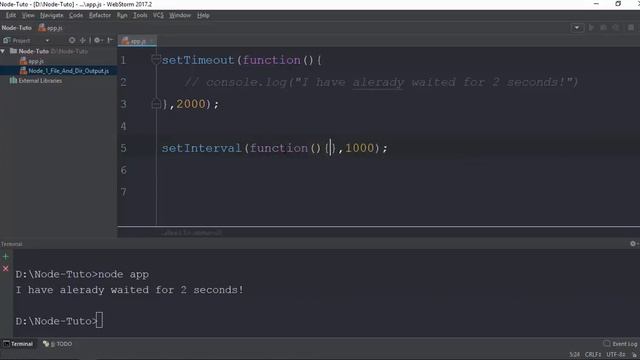Screen dimensions: 640x360
Task: Open the Refactor menu
Action: [x=100, y=16]
